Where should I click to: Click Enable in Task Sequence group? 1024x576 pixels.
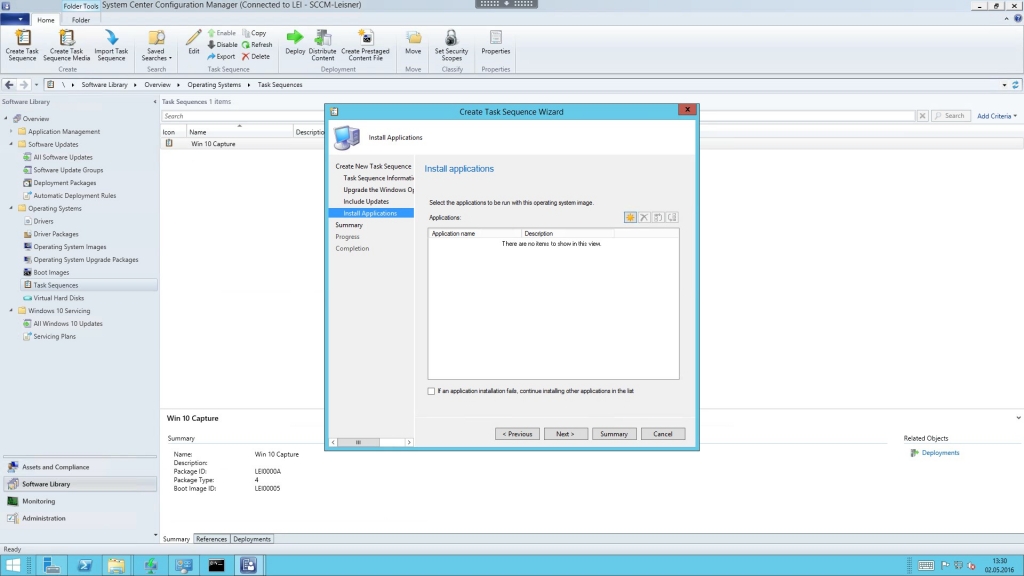(221, 33)
